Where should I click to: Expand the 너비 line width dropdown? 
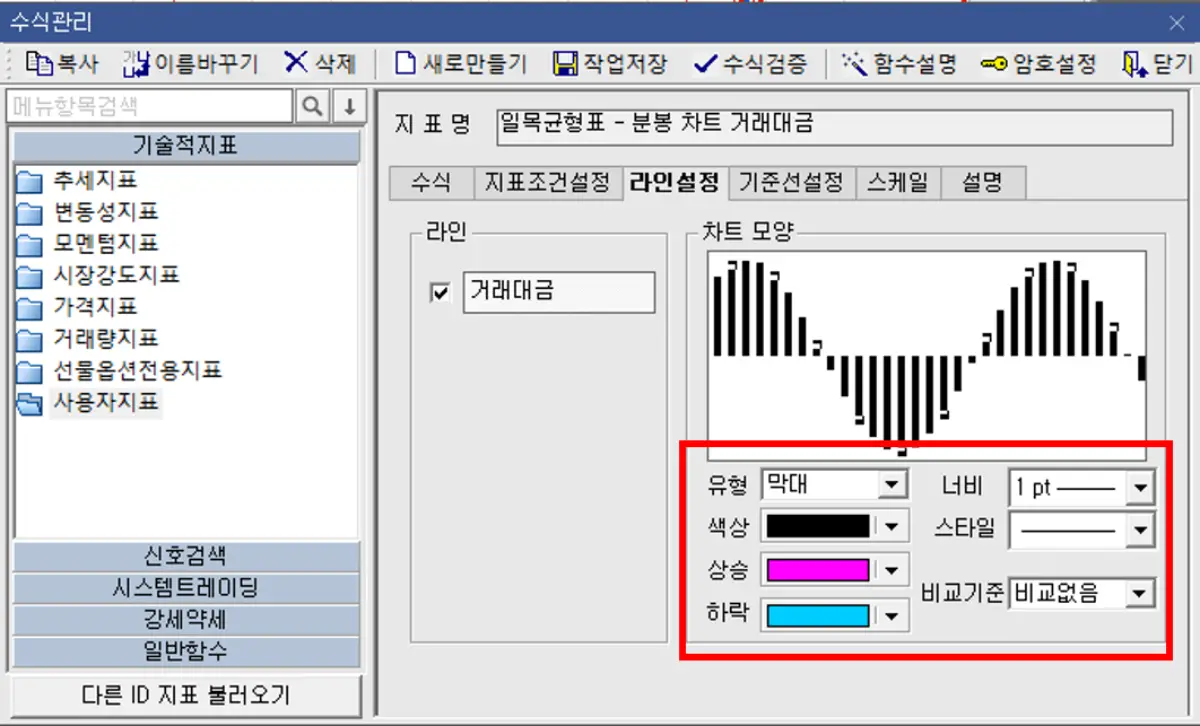coord(1139,487)
